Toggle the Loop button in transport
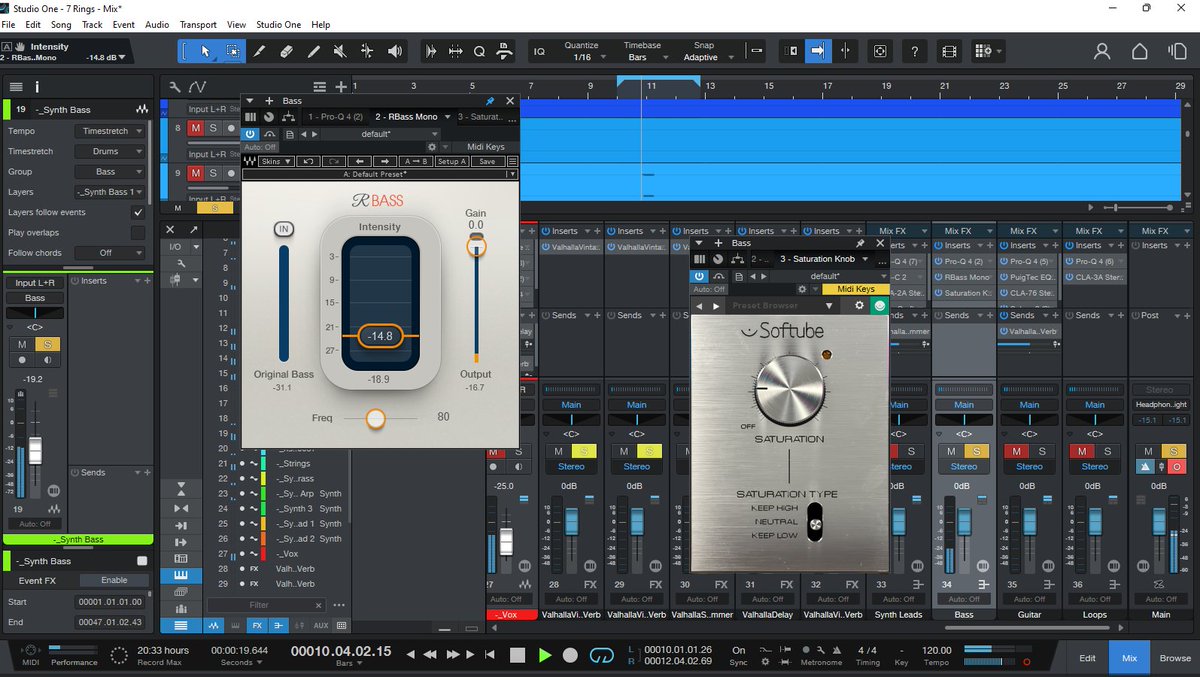 (601, 655)
